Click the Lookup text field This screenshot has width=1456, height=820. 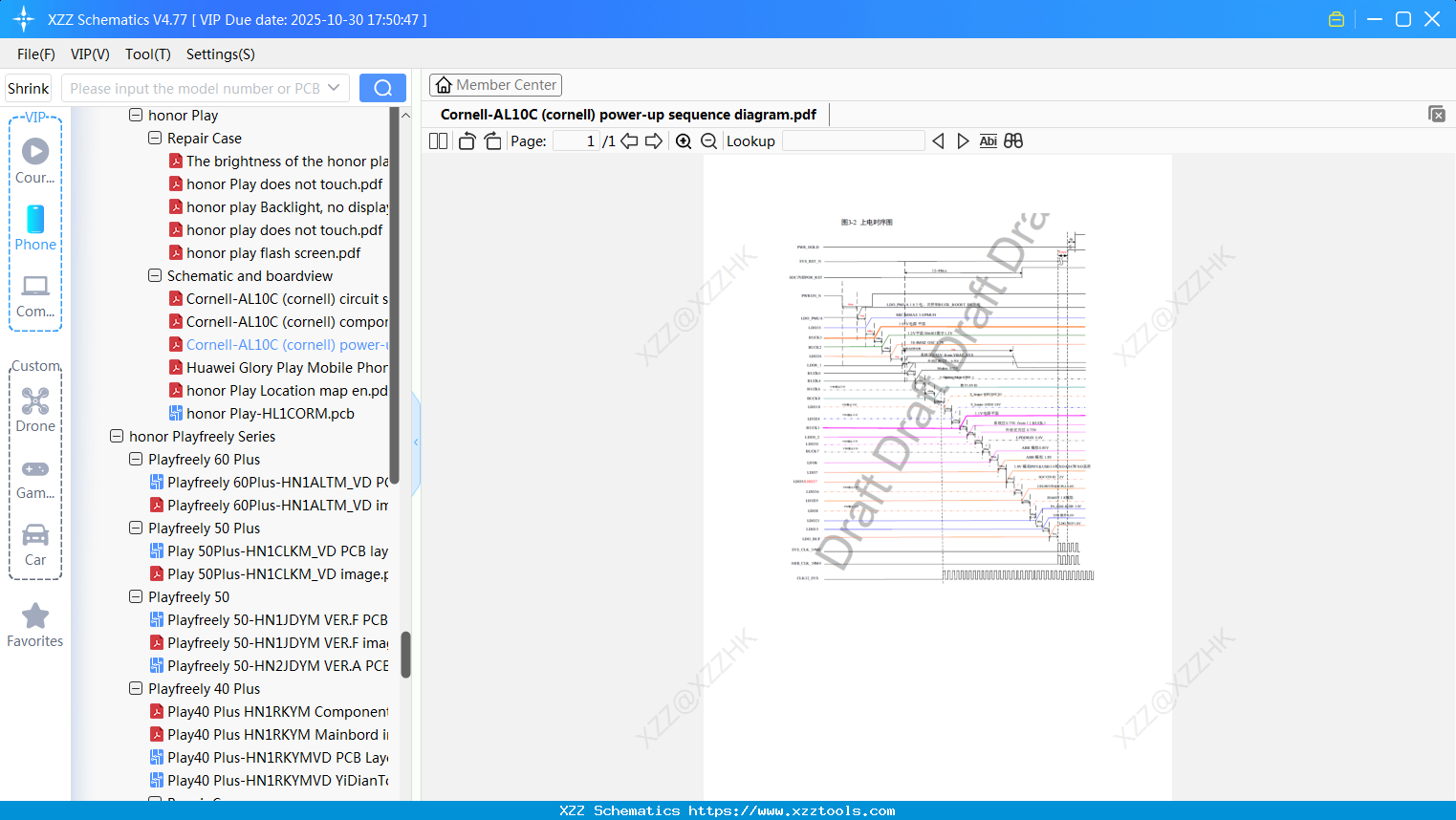click(853, 141)
